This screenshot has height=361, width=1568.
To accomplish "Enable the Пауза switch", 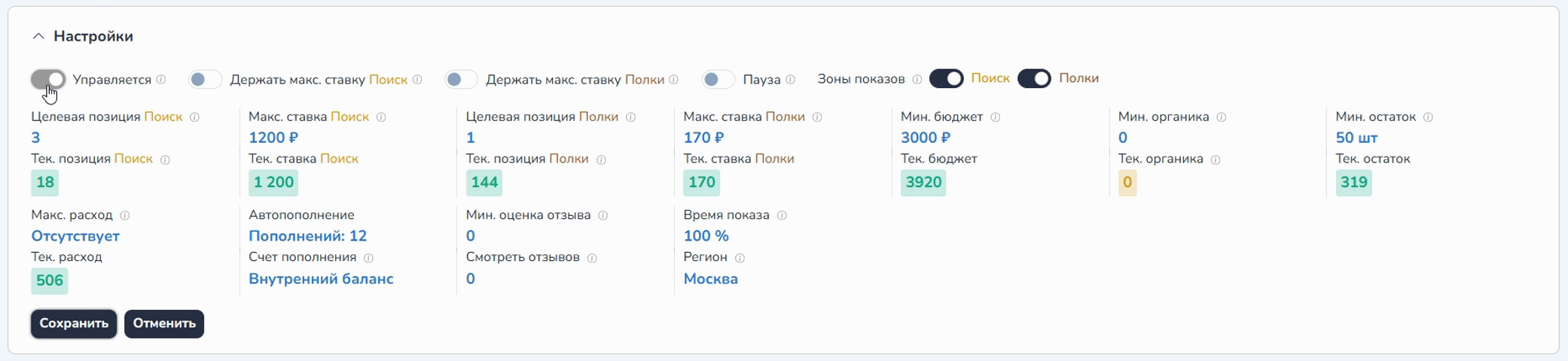I will [x=718, y=79].
